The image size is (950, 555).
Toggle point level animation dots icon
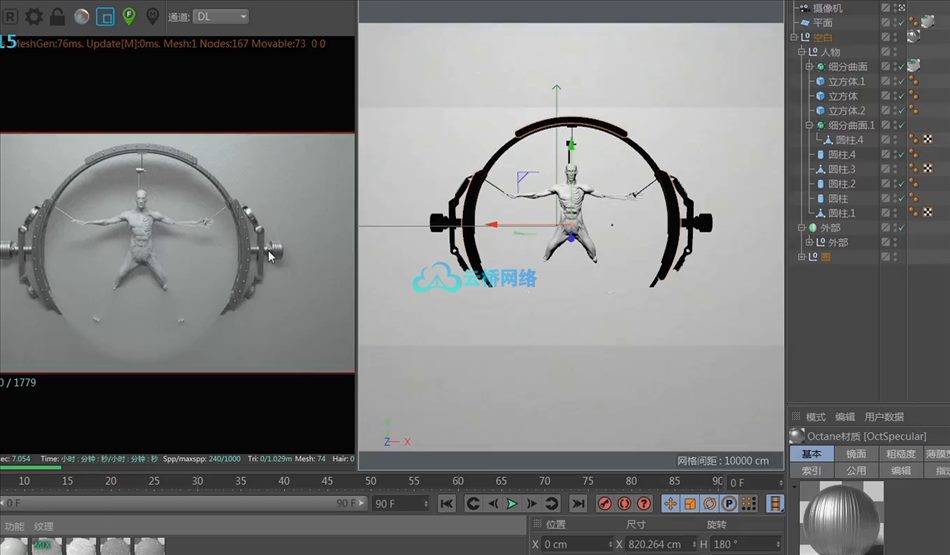(x=749, y=503)
